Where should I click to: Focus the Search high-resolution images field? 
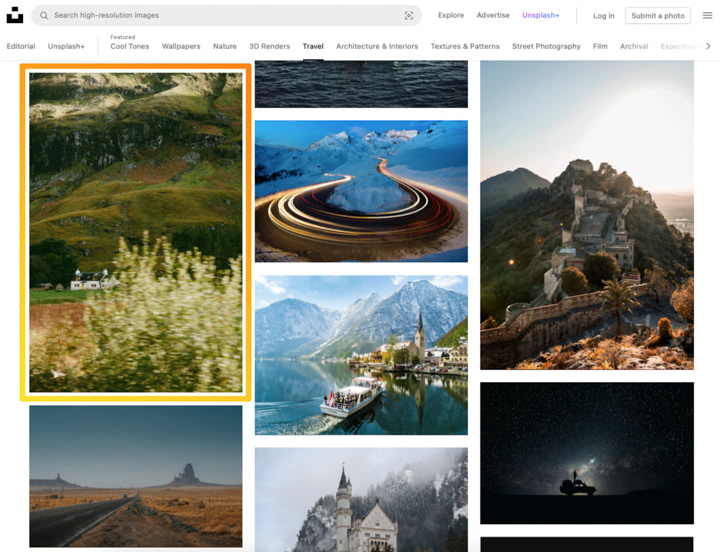(x=226, y=16)
